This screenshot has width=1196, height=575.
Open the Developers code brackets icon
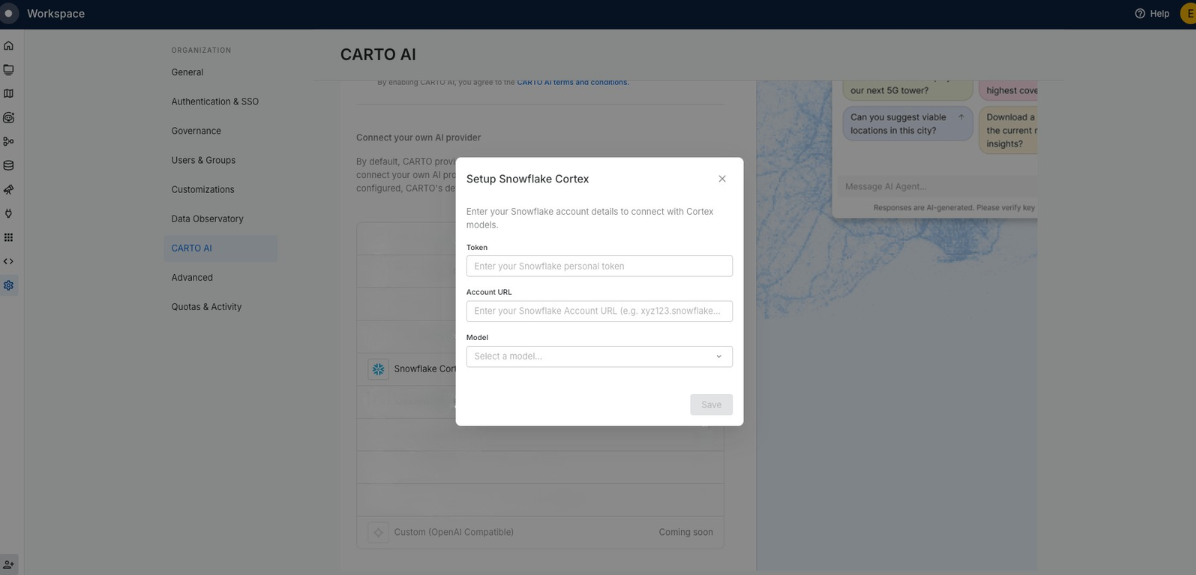pyautogui.click(x=9, y=262)
